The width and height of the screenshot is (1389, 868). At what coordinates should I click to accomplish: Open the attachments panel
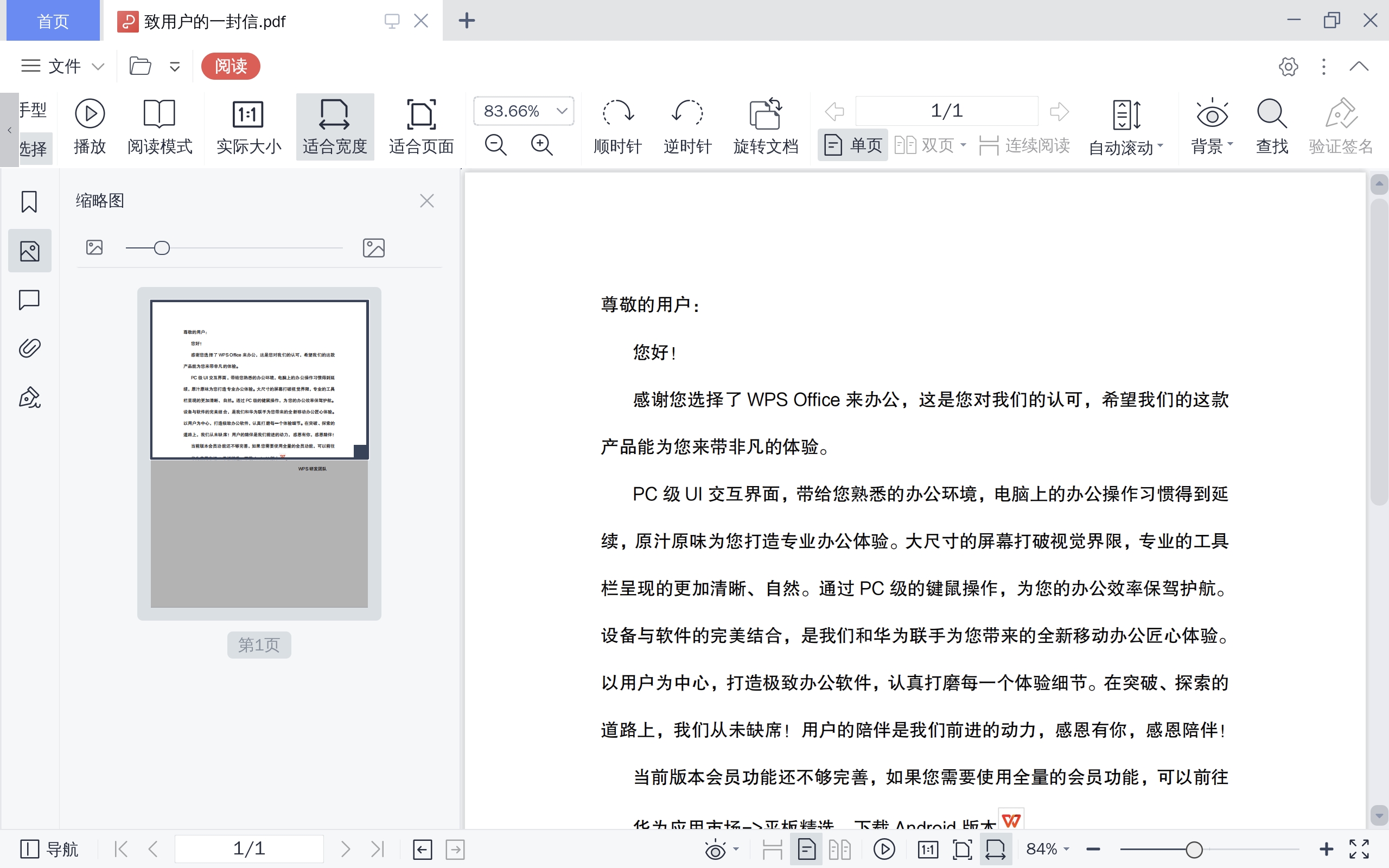pos(29,347)
